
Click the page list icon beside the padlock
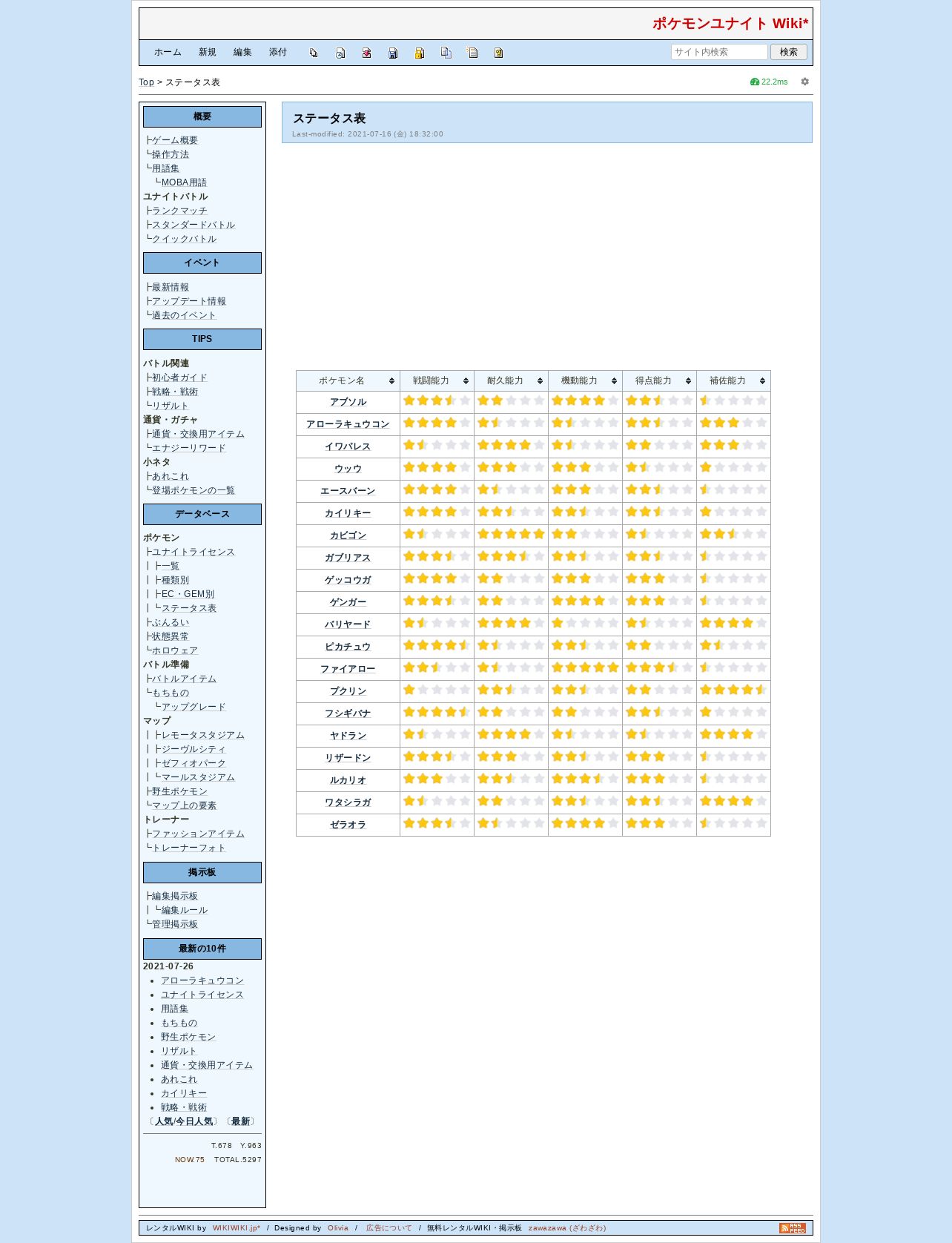click(446, 53)
